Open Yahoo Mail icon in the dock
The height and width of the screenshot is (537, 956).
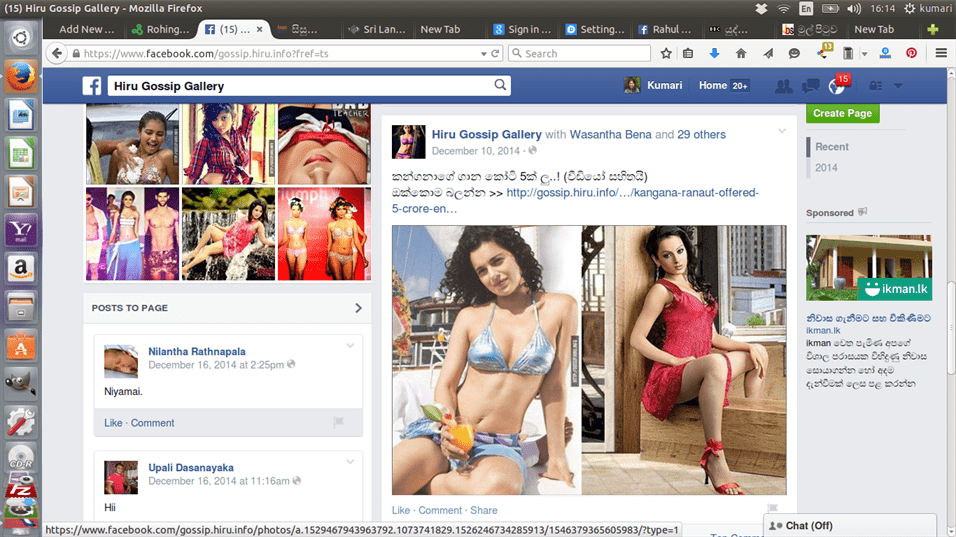(x=21, y=230)
